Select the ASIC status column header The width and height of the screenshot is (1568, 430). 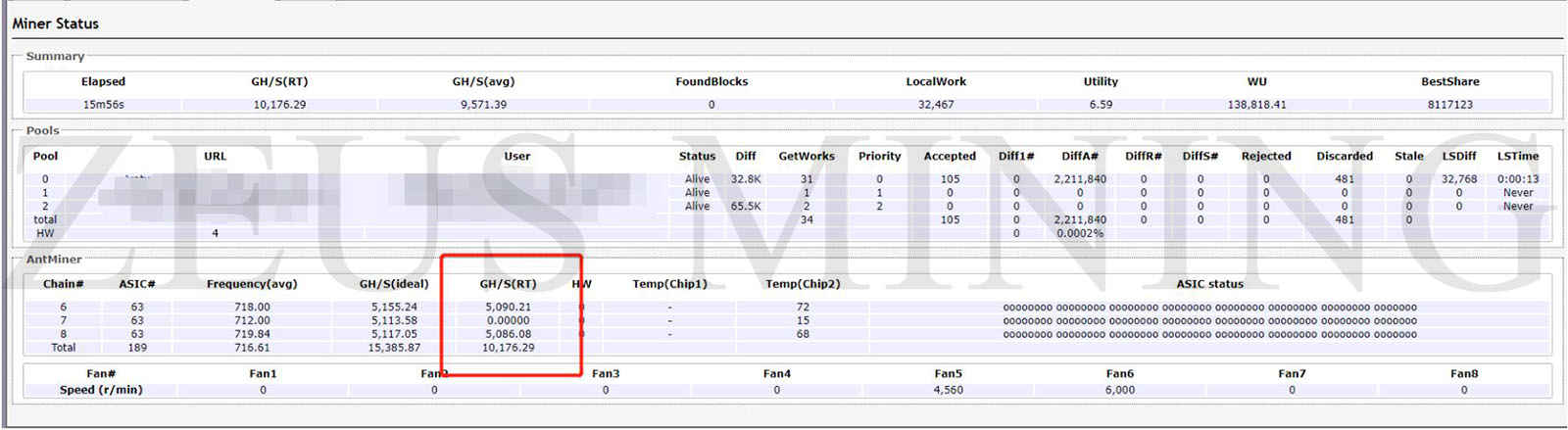(1210, 284)
